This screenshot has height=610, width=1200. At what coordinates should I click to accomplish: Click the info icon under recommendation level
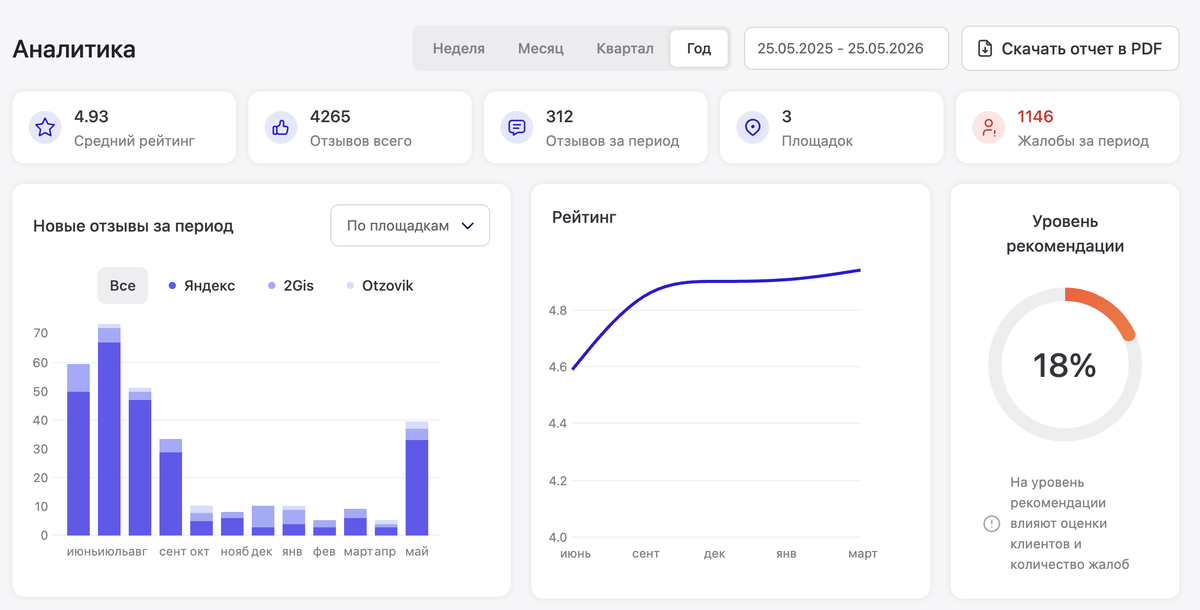992,524
